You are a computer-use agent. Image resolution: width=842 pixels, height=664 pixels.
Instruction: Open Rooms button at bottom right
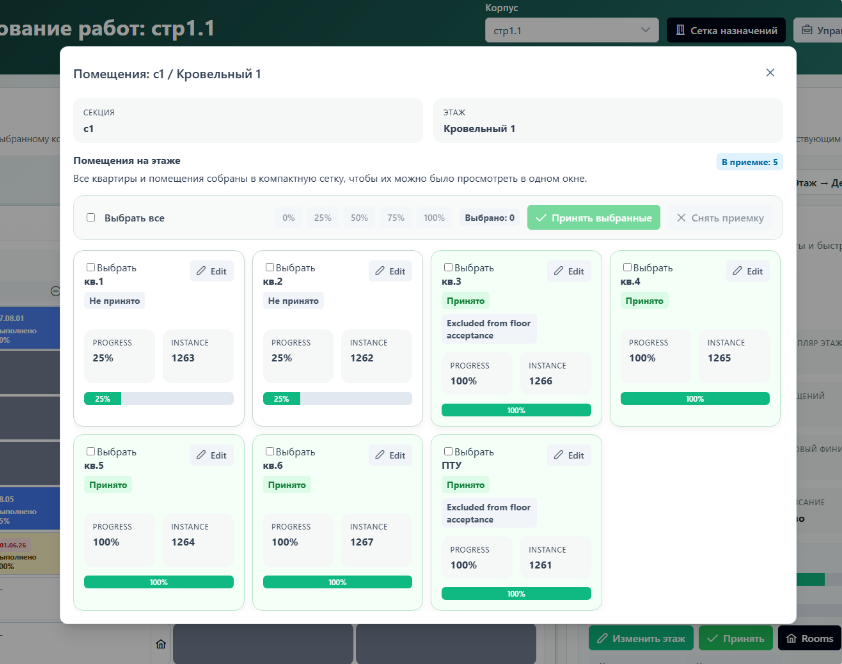pos(810,638)
